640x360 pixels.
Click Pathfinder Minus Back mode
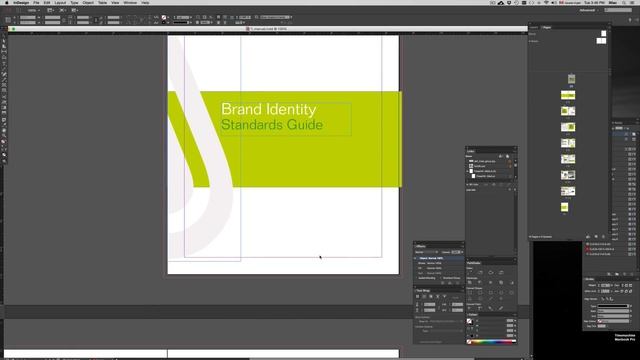pyautogui.click(x=511, y=282)
